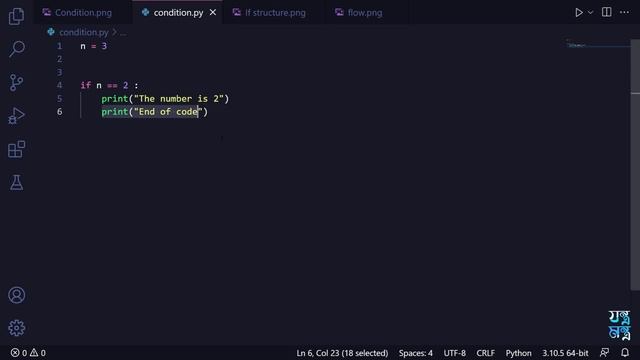Screen dimensions: 640x360
Task: Click line number 6 in gutter
Action: tap(60, 111)
